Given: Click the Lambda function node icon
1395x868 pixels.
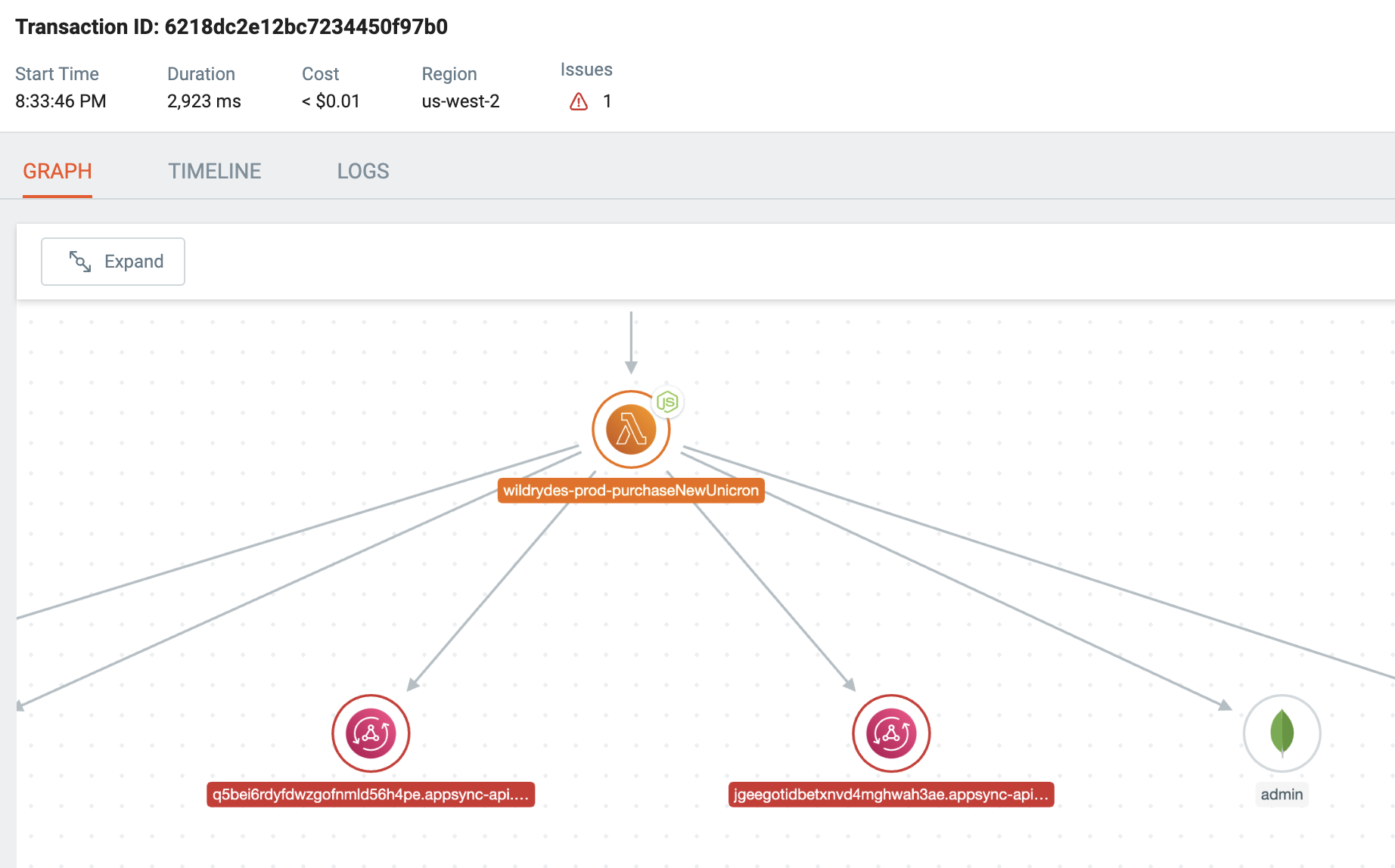Looking at the screenshot, I should click(631, 429).
